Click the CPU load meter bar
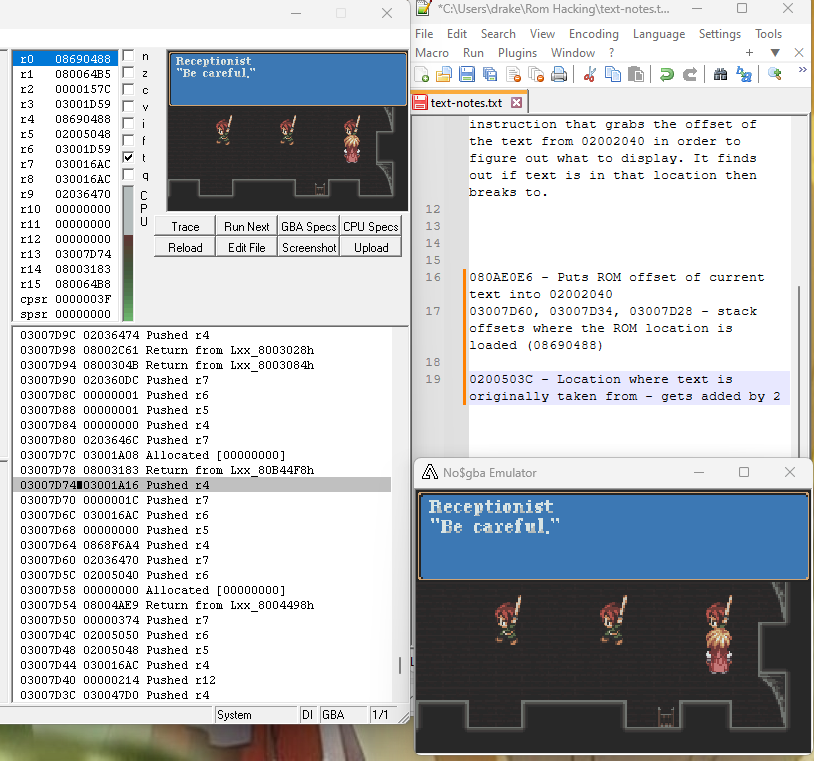This screenshot has width=814, height=761. (x=128, y=253)
